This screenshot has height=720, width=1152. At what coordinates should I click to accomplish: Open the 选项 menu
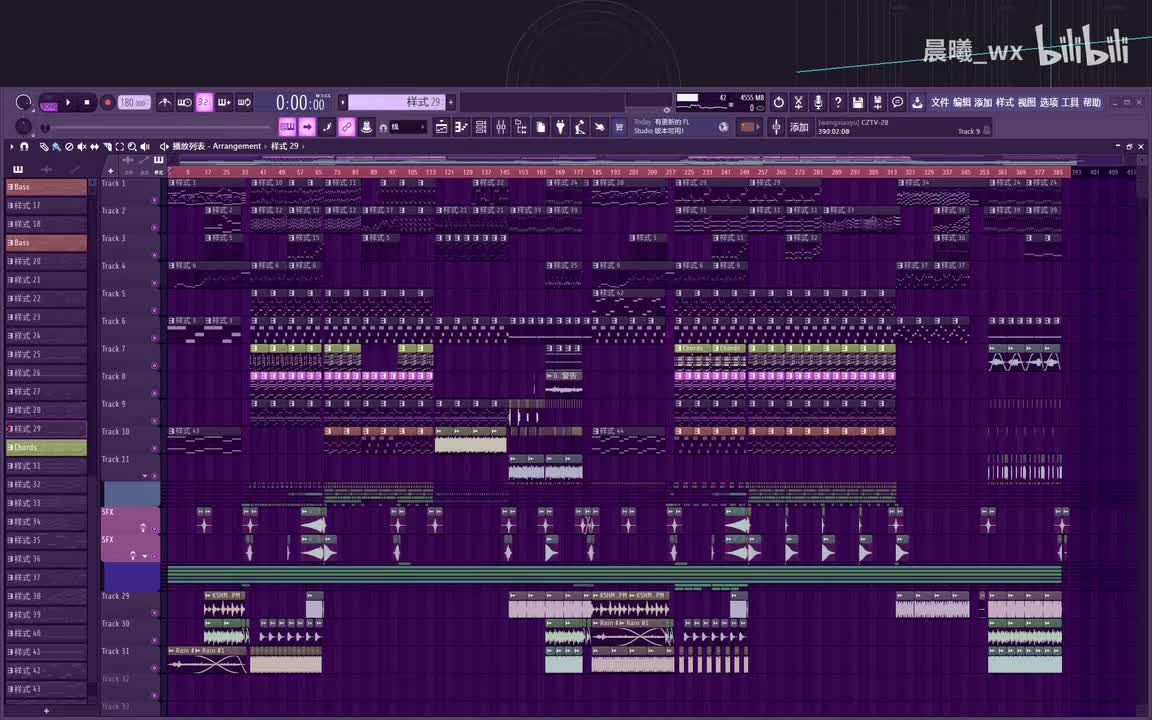[x=1048, y=102]
